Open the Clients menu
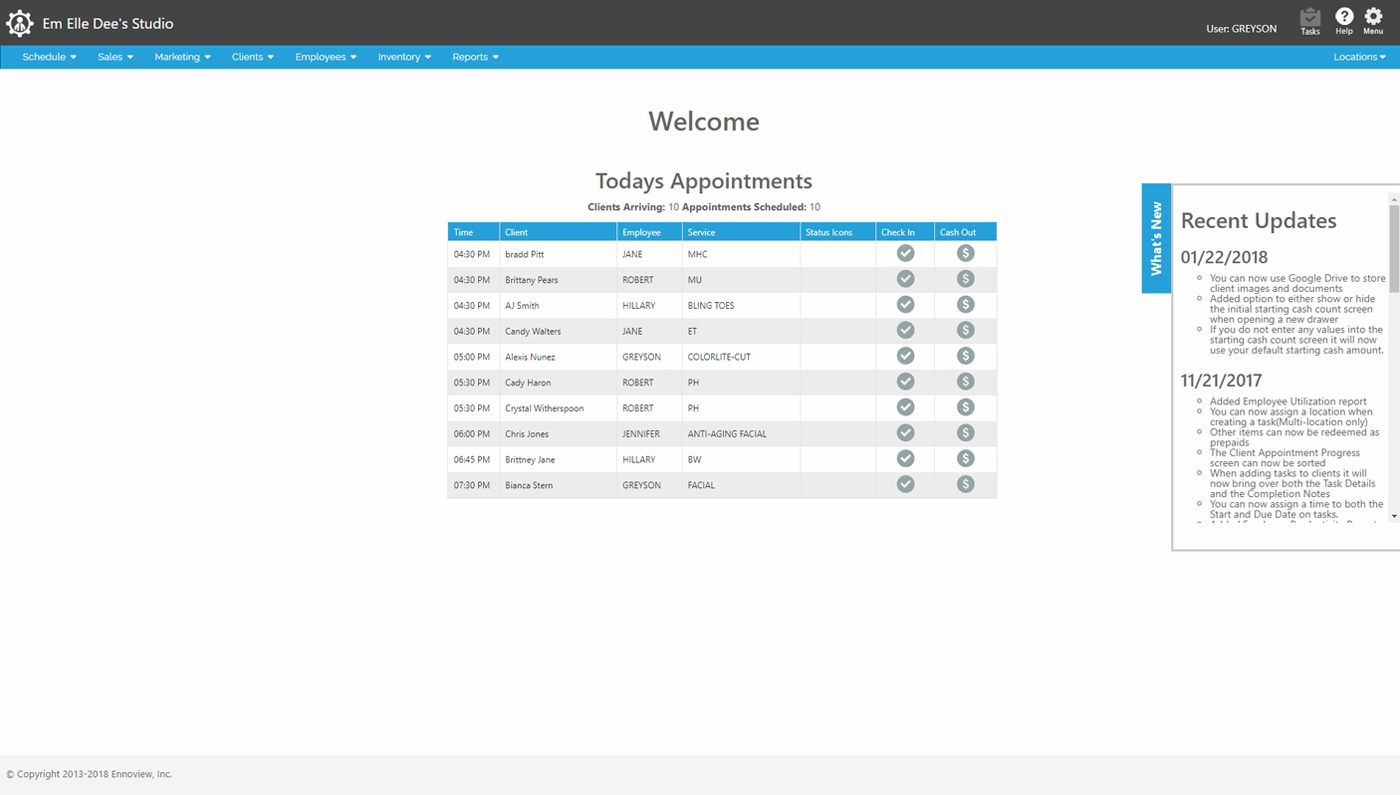Viewport: 1400px width, 795px height. (252, 57)
